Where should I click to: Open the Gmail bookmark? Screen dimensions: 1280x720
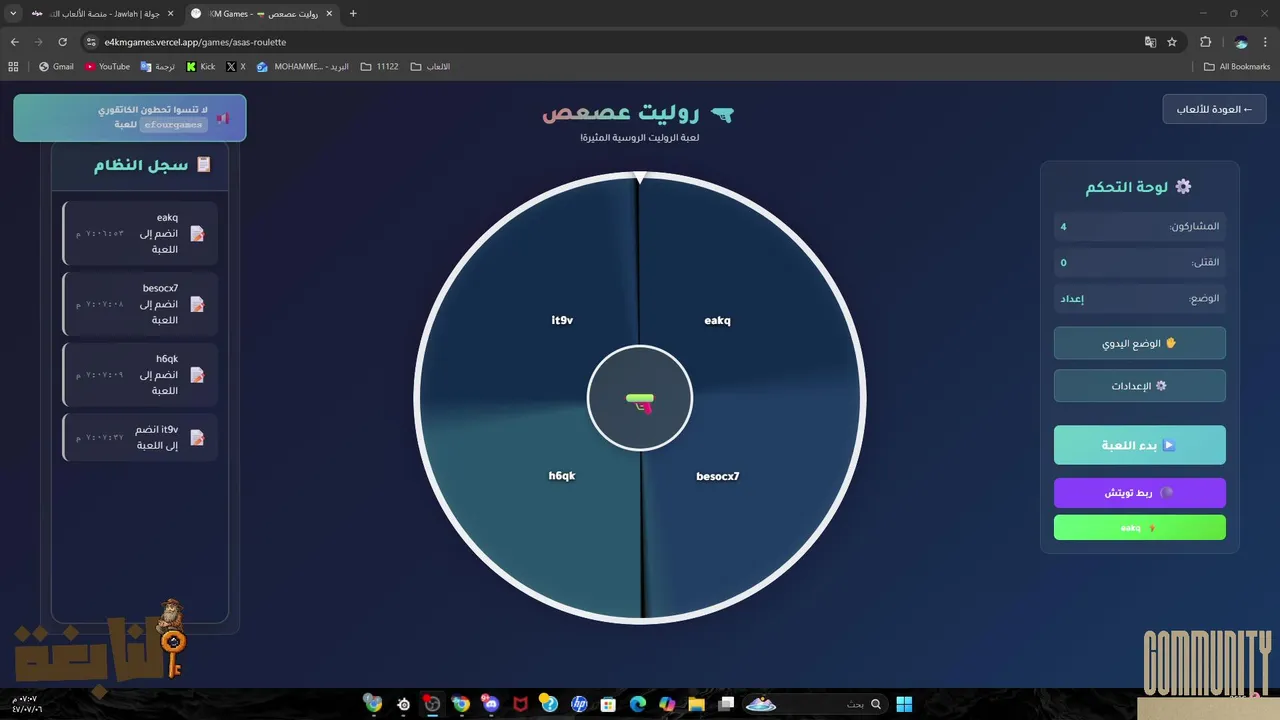pyautogui.click(x=56, y=67)
